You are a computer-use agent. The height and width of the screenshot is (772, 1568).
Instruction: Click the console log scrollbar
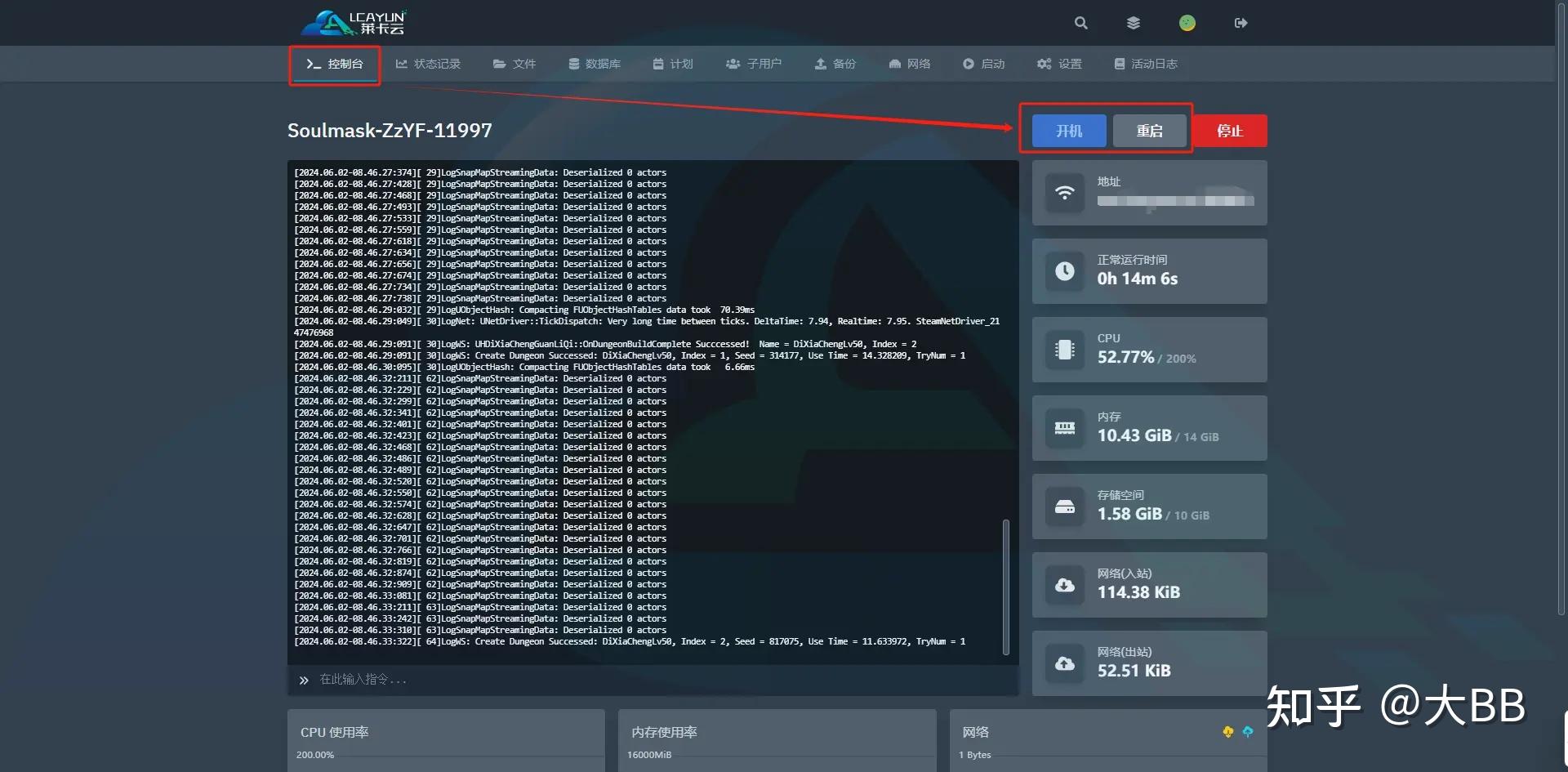coord(1005,586)
